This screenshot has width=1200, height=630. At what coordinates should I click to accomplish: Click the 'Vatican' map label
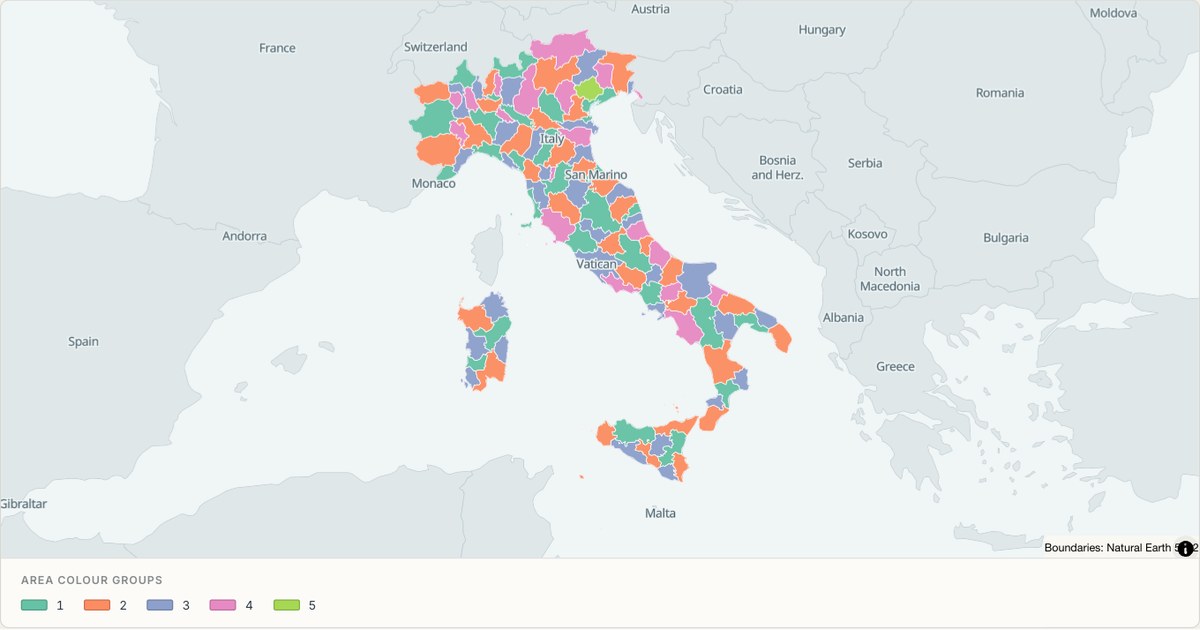click(x=596, y=264)
